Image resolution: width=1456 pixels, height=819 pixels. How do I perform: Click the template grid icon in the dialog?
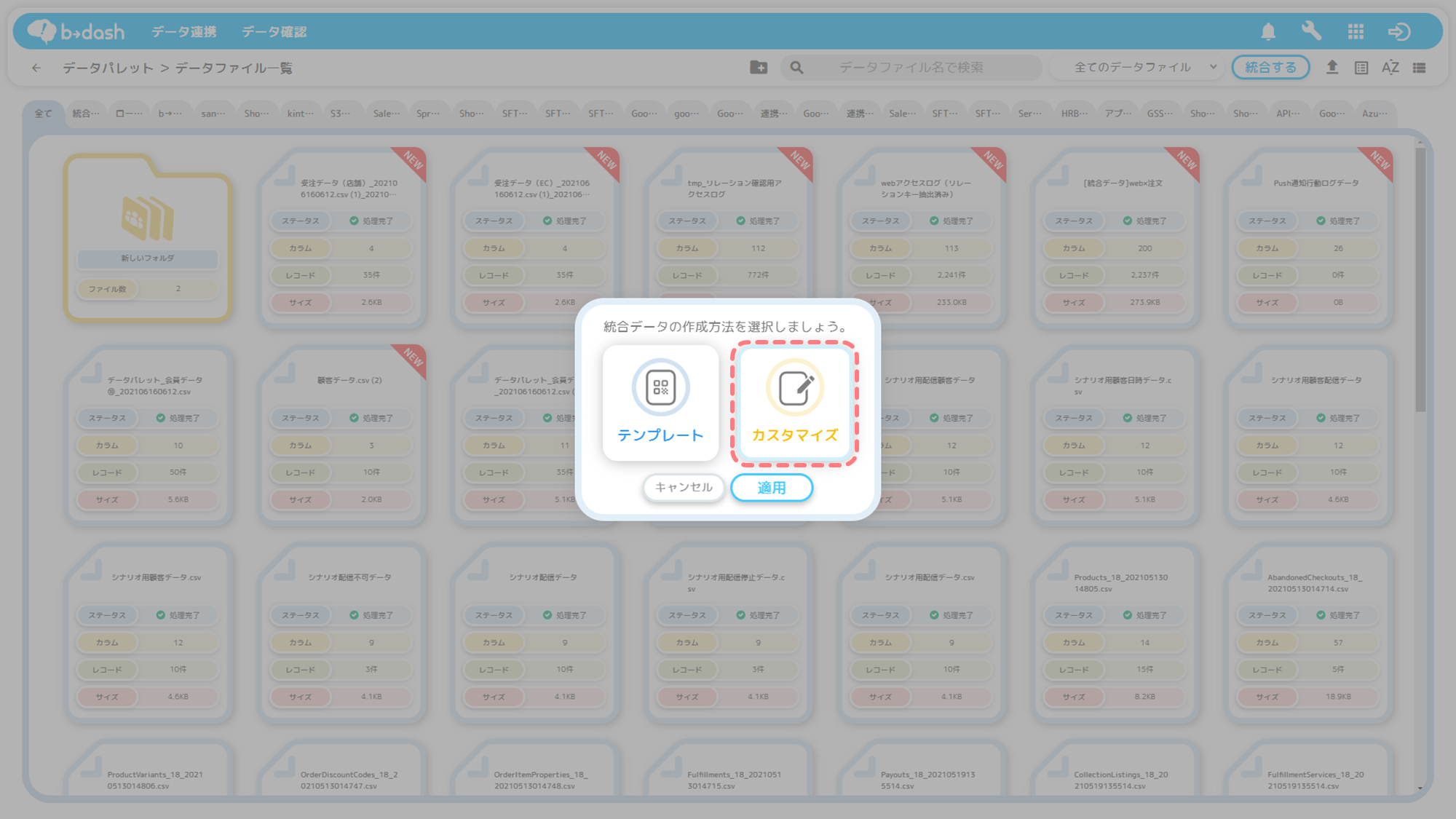[x=660, y=387]
